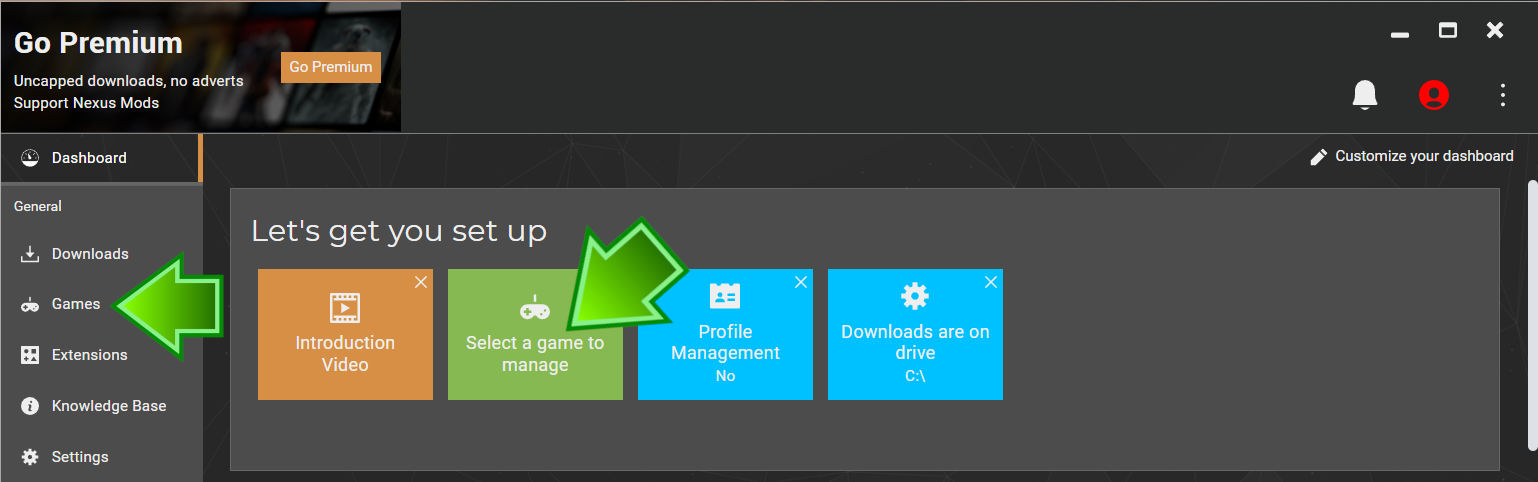Open Downloads in the sidebar
The image size is (1538, 482).
100,254
